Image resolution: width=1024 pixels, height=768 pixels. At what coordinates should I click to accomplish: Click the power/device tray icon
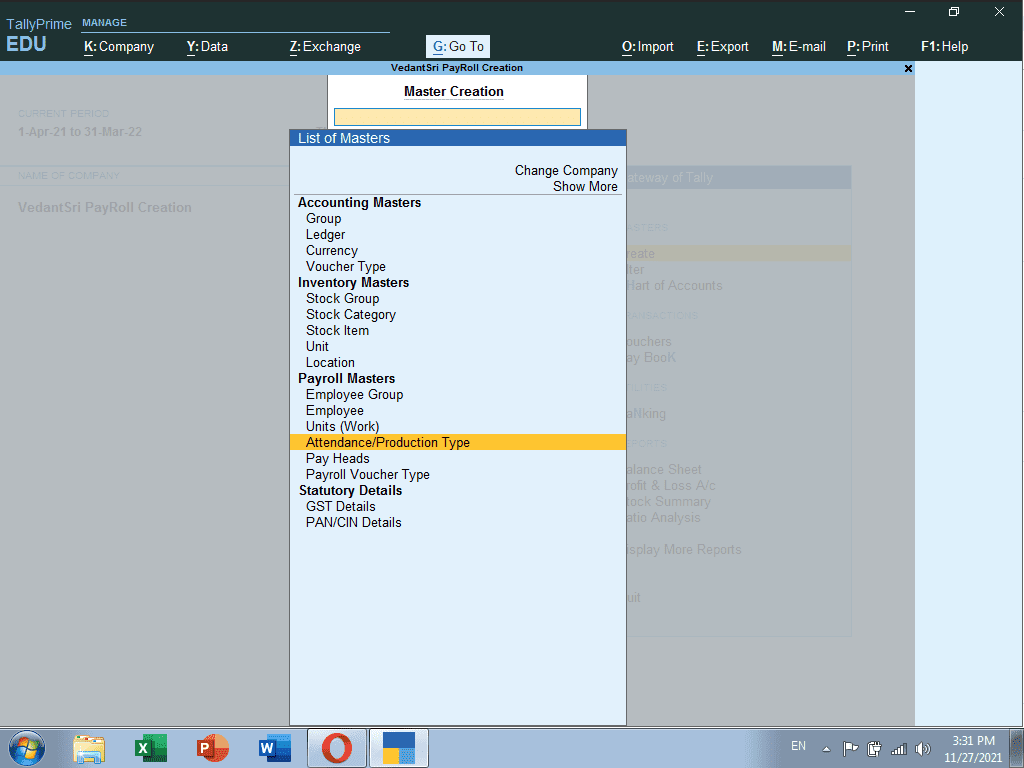pyautogui.click(x=874, y=749)
